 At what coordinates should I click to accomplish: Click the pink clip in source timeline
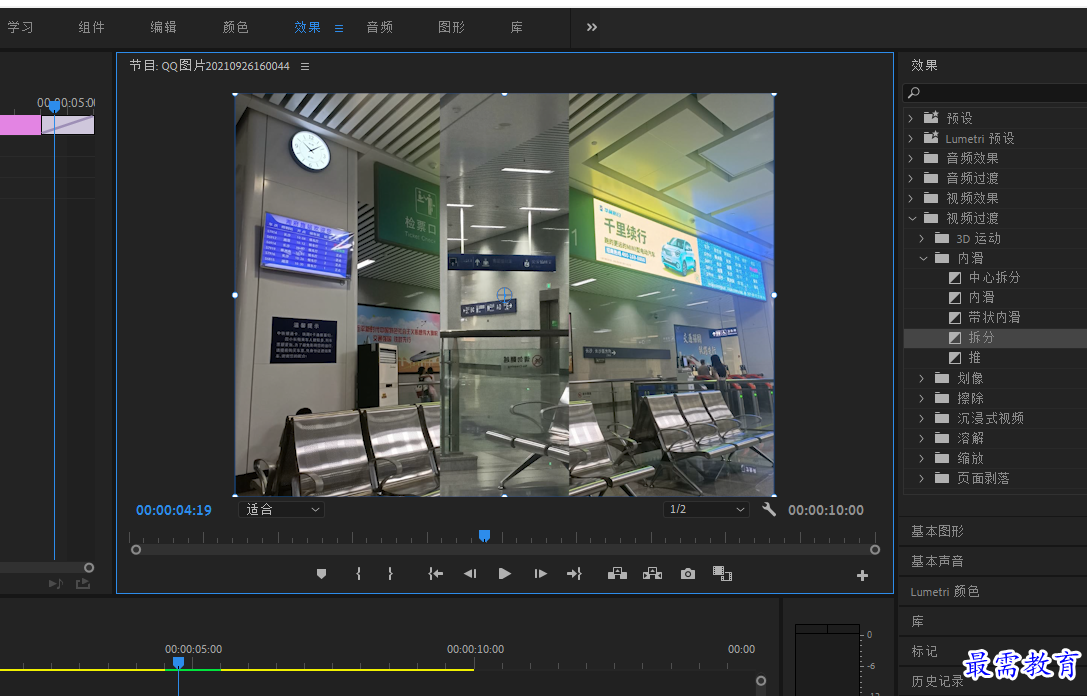[20, 125]
